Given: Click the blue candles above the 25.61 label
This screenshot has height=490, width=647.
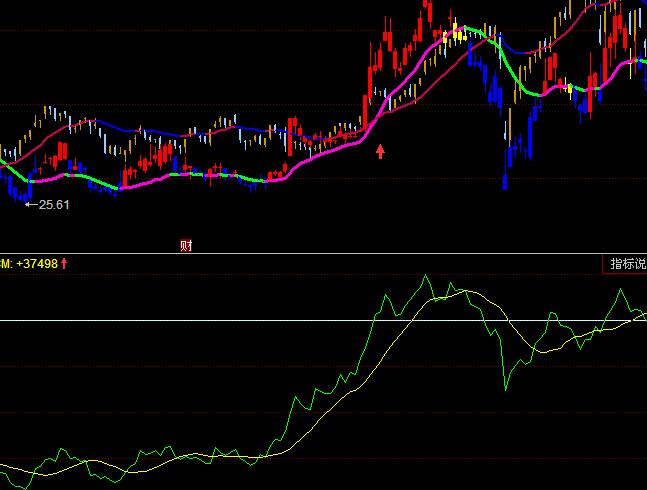Looking at the screenshot, I should tap(17, 185).
